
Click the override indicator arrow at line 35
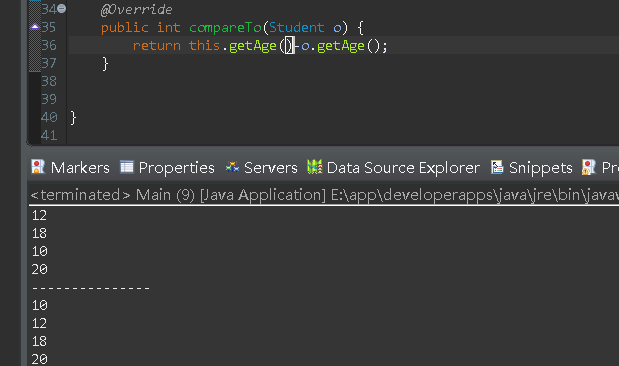tap(35, 27)
